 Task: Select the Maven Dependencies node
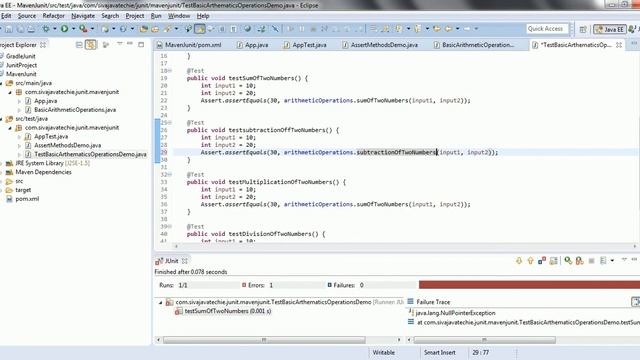pos(43,172)
